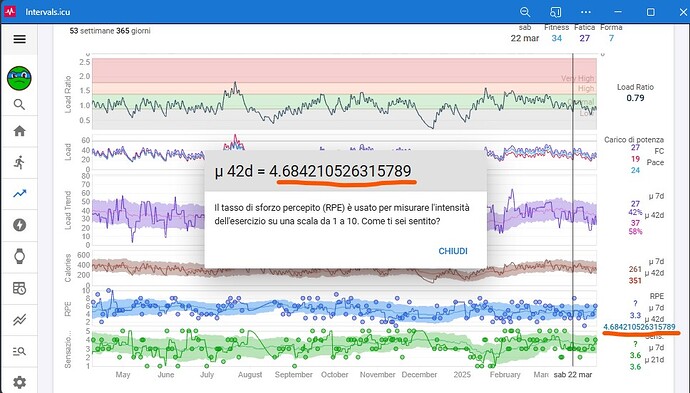Click the RPE label on right
690x393 pixels.
[x=657, y=296]
